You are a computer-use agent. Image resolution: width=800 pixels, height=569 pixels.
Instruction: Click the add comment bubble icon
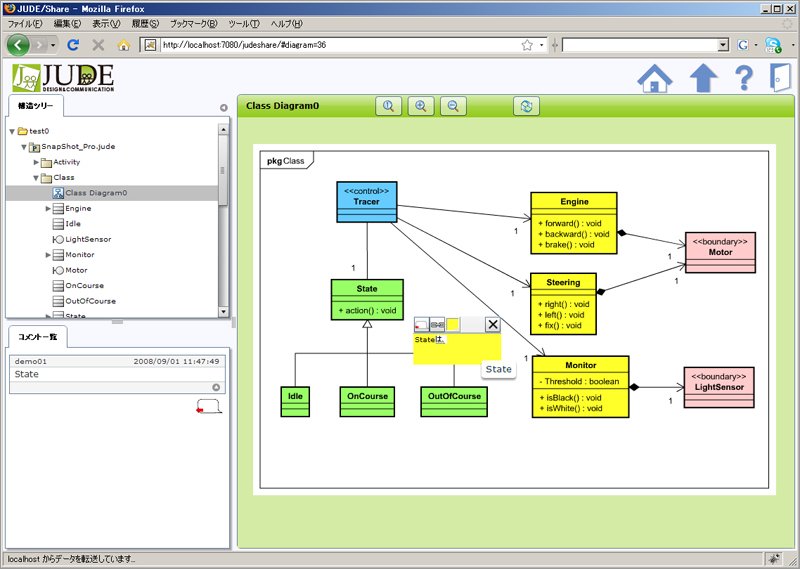click(x=209, y=407)
